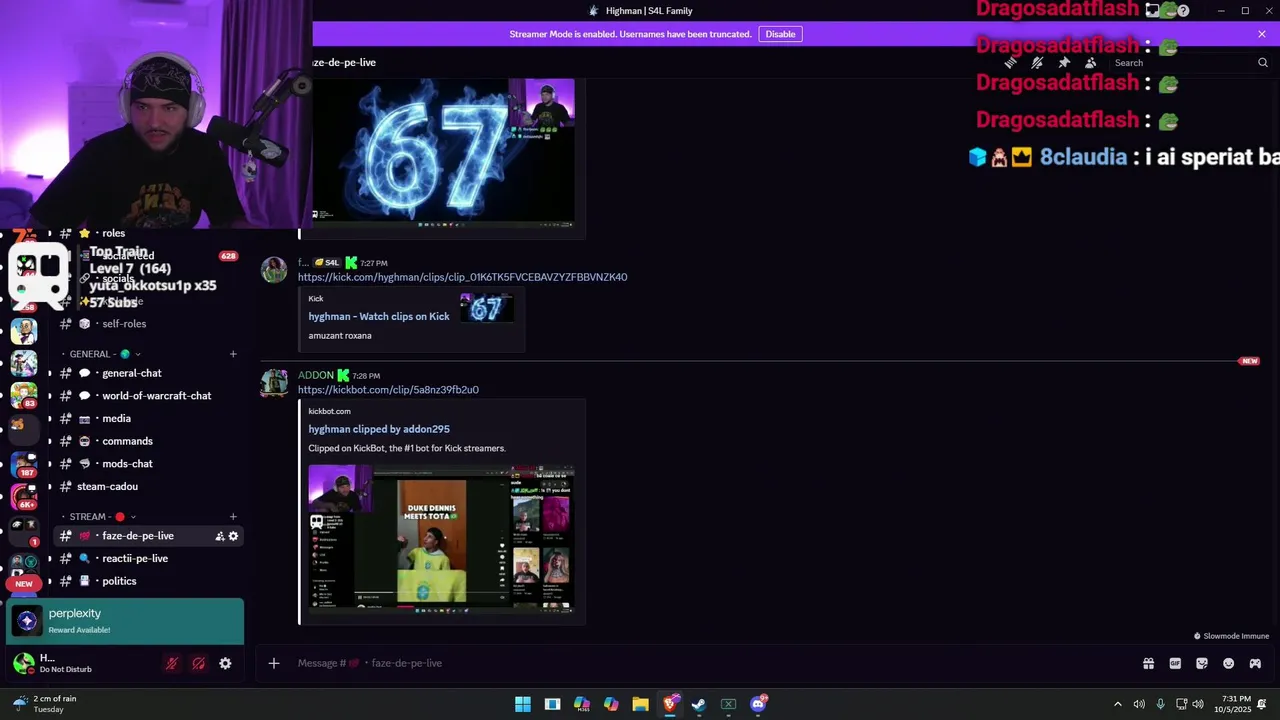
Task: Open Discord from Windows taskbar
Action: [x=758, y=704]
